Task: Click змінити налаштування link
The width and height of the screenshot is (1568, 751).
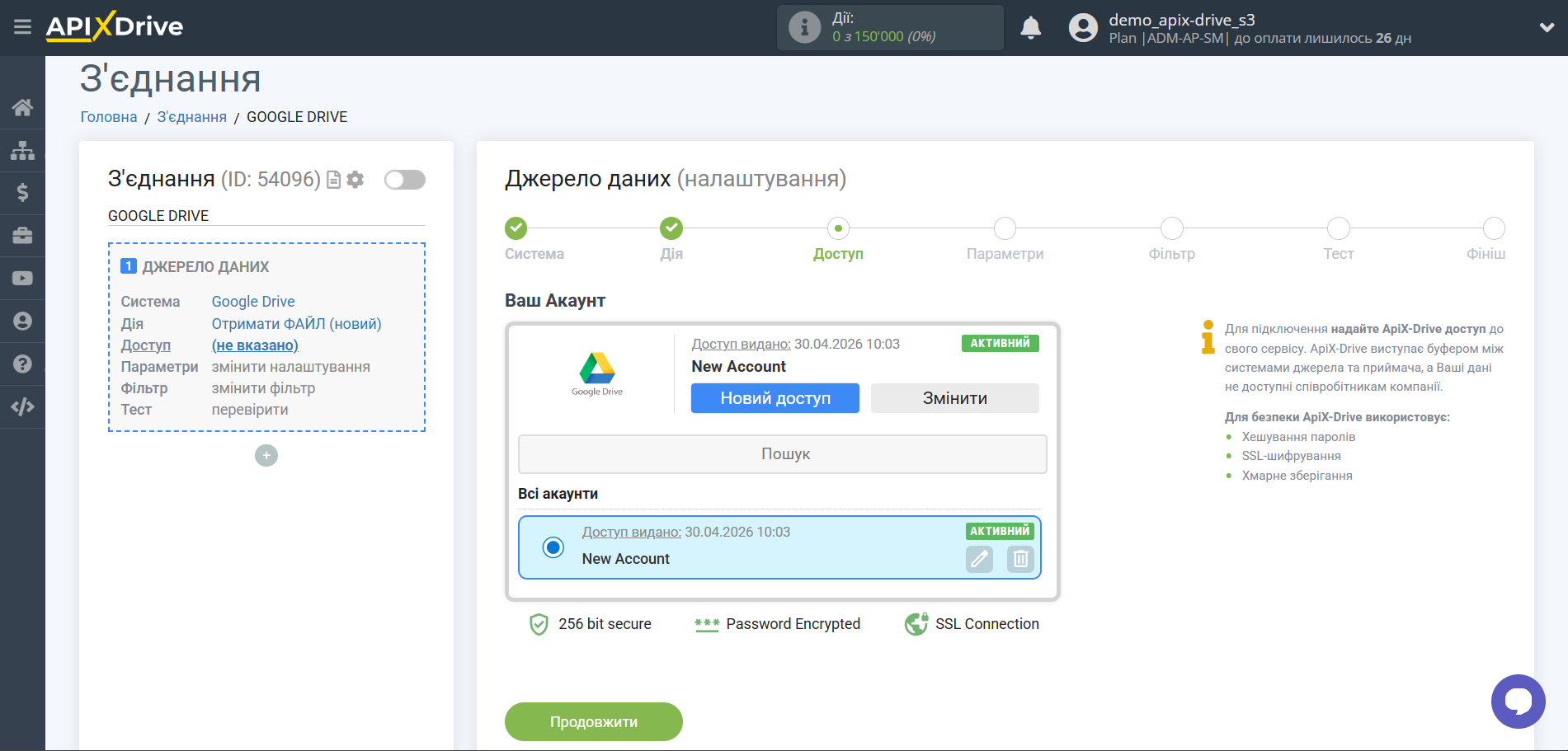Action: [291, 367]
